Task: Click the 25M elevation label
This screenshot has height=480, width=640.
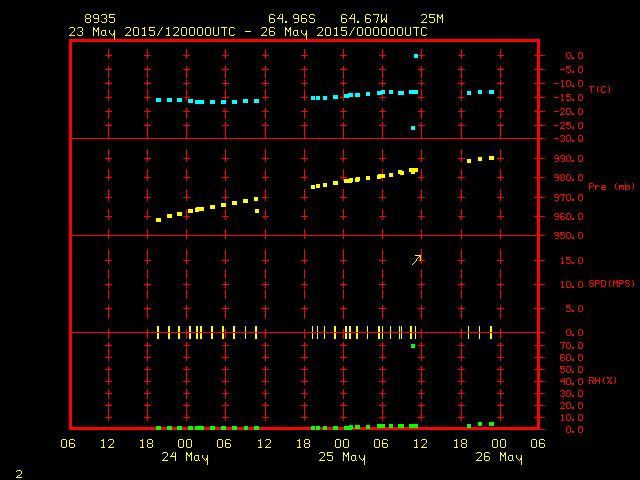Action: 432,19
